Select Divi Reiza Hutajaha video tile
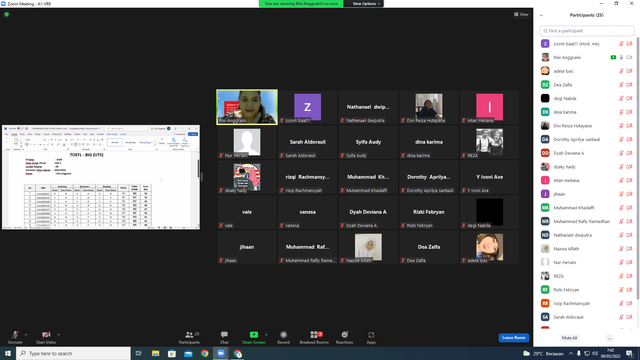 tap(429, 107)
